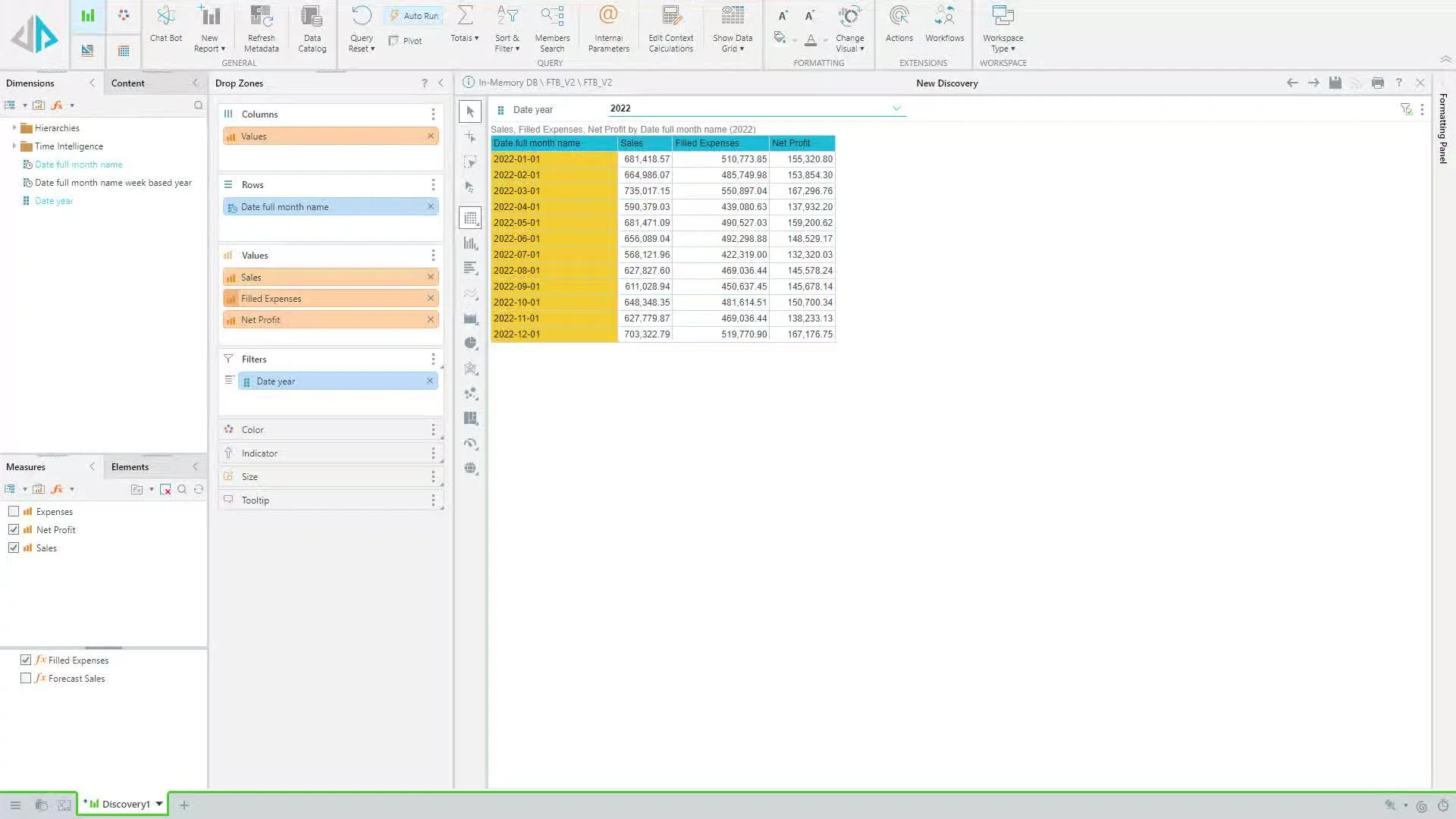Open the fill color picker
Screen dimensions: 1456x819
tap(780, 38)
